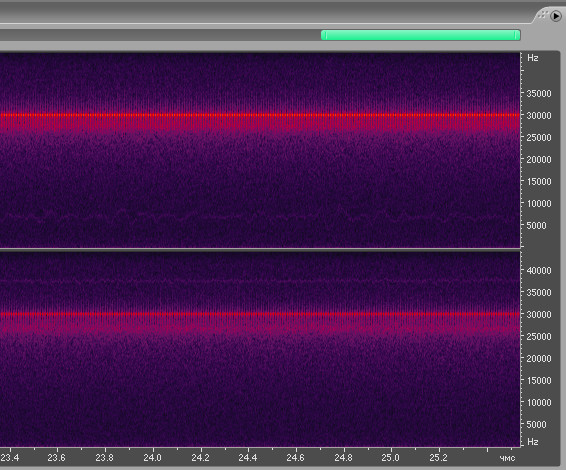Click the empty scrollbar track left of green bar
Image resolution: width=566 pixels, height=470 pixels.
pyautogui.click(x=160, y=35)
